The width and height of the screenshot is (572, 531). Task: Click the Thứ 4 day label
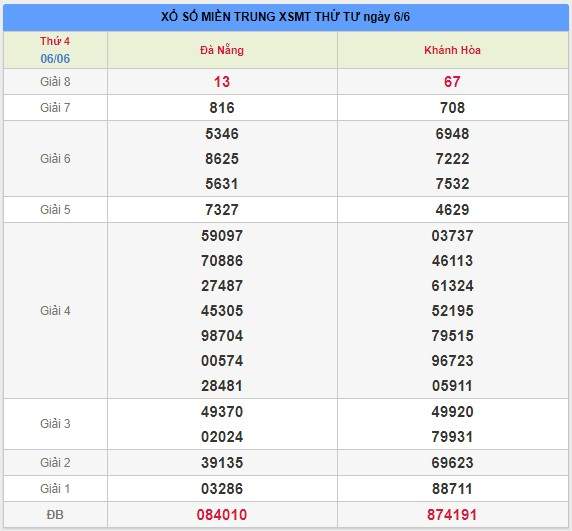(55, 41)
